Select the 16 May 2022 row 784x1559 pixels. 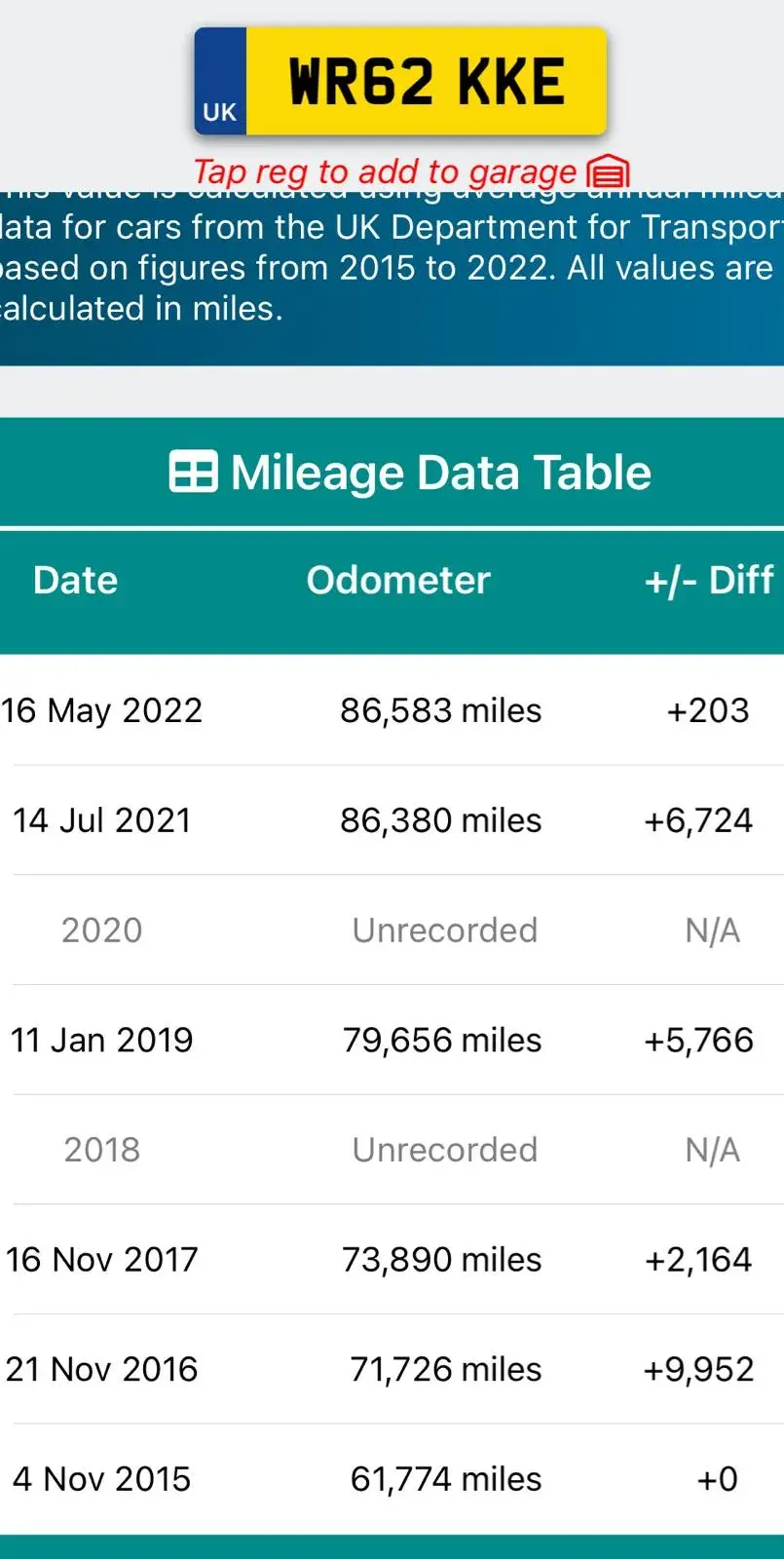[x=392, y=710]
